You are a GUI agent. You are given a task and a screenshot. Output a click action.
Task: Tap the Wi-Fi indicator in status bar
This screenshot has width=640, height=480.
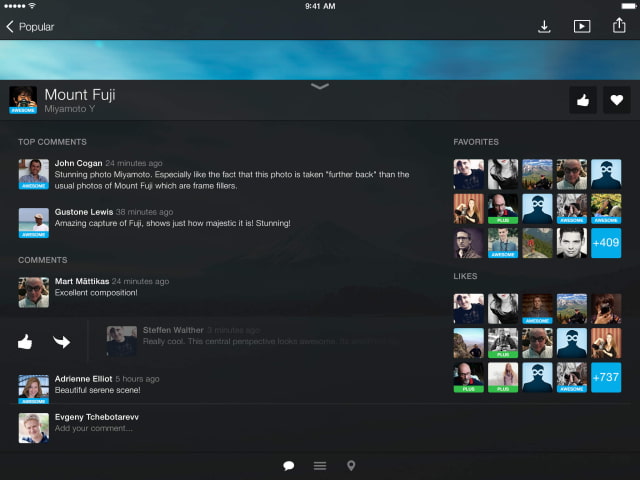32,6
